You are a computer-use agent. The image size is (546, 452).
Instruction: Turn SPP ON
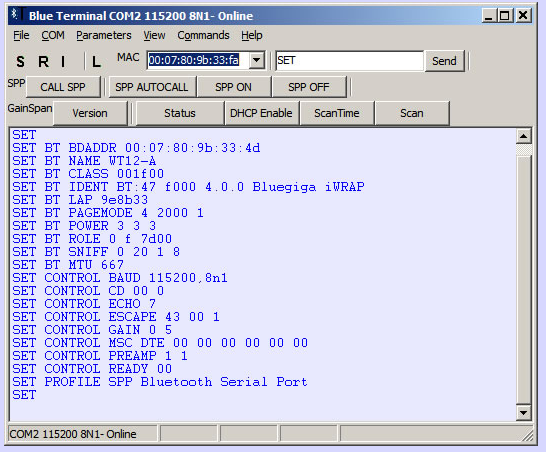click(233, 87)
